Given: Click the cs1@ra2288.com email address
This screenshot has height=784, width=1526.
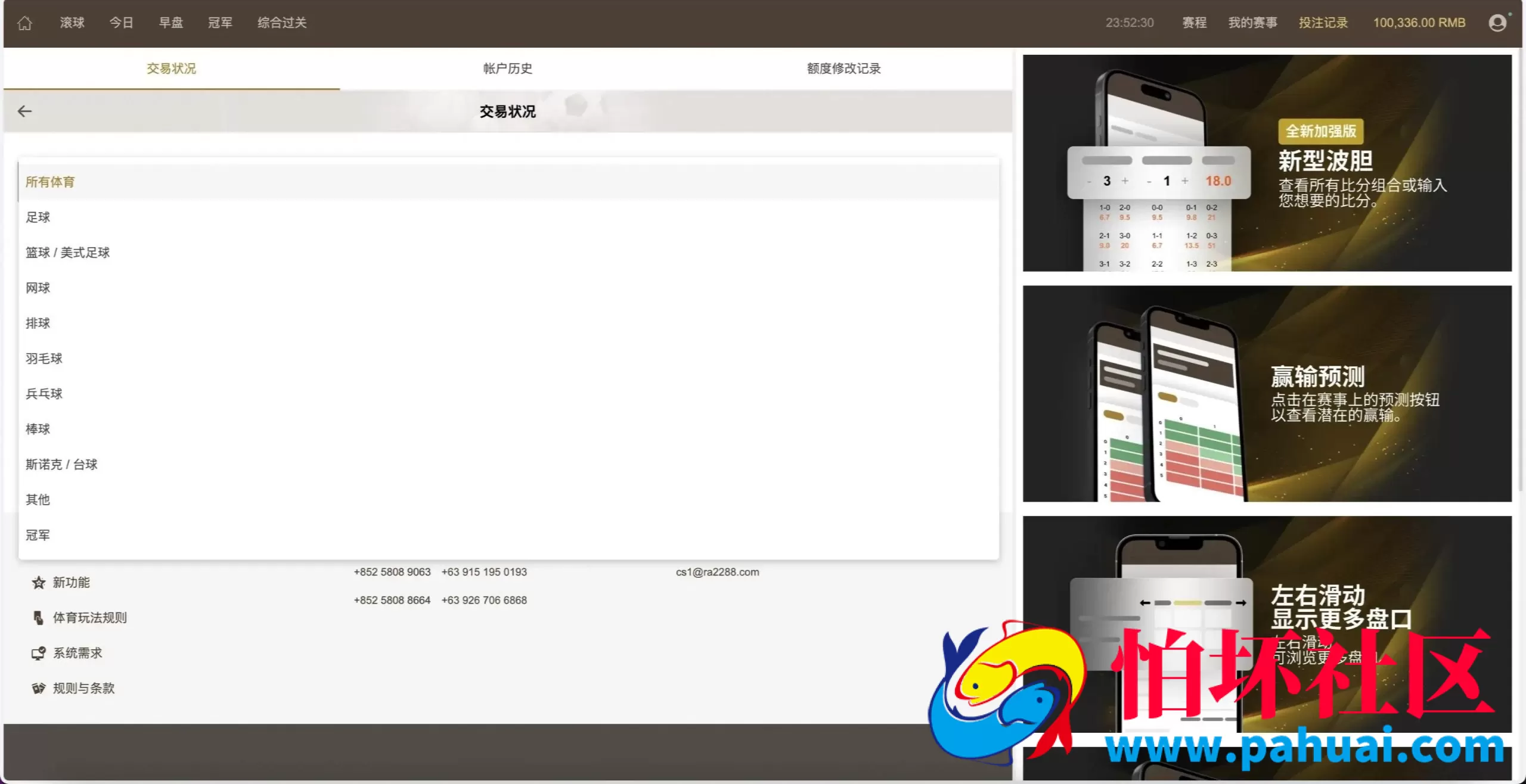Looking at the screenshot, I should click(x=717, y=572).
